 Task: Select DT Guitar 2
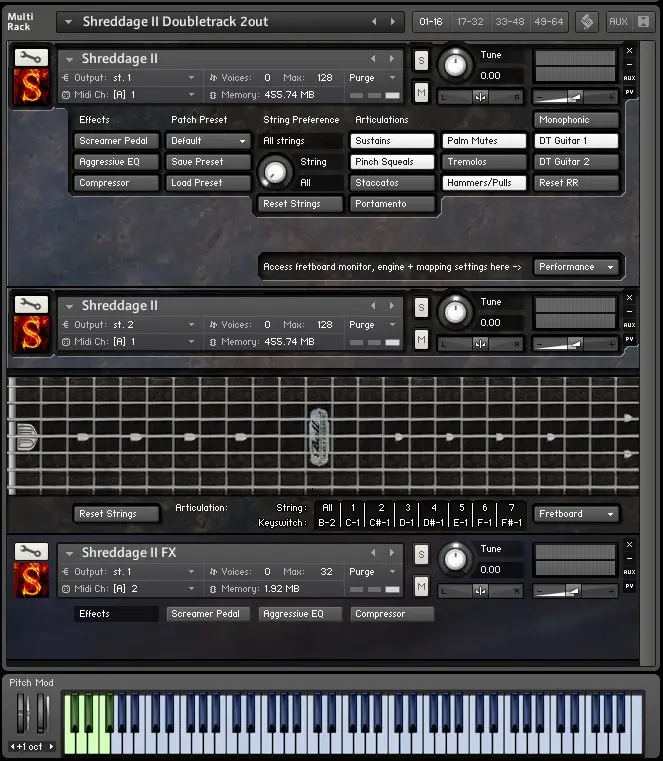[576, 162]
